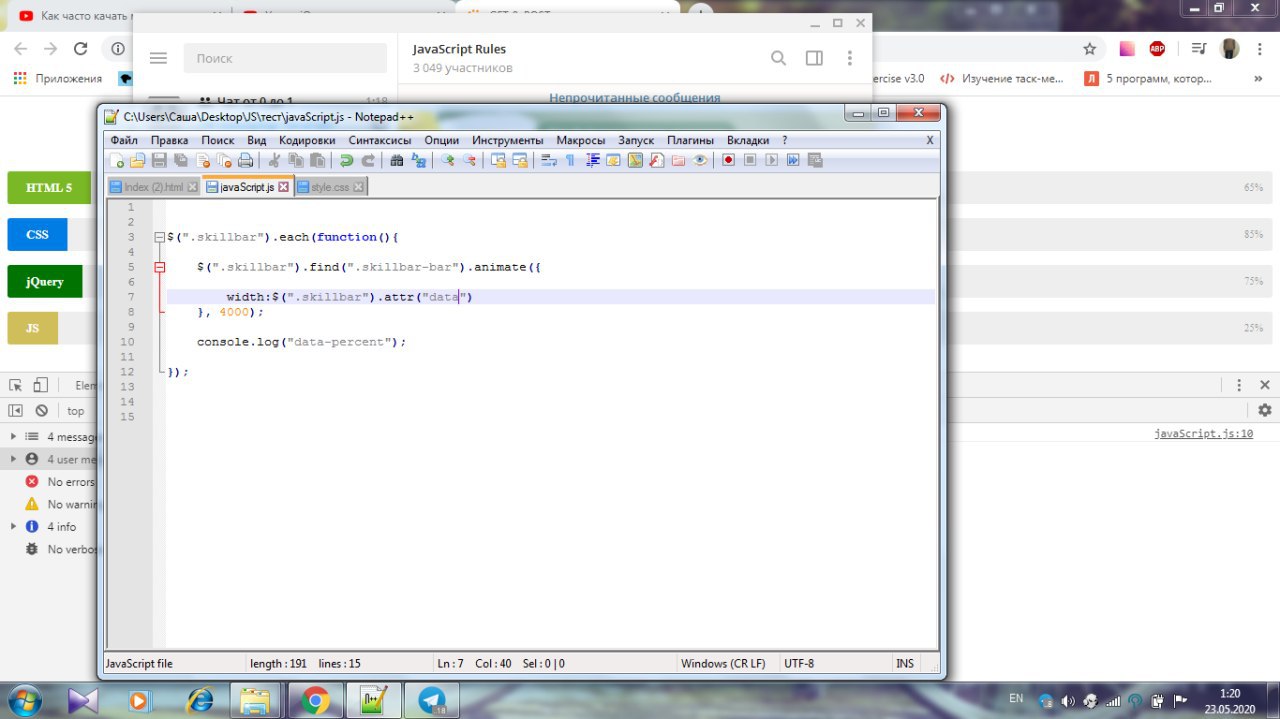Click Run Macro Multiple Times icon
Image resolution: width=1280 pixels, height=719 pixels.
(x=793, y=160)
